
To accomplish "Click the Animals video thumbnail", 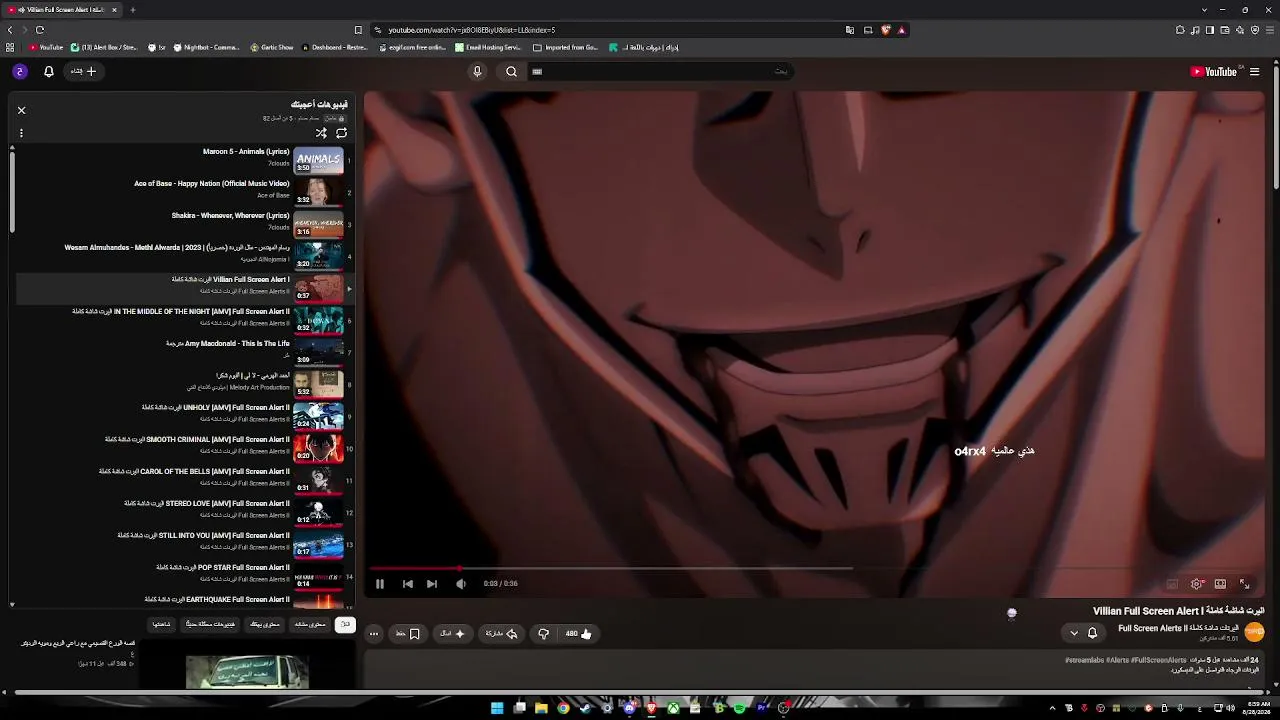I will tap(319, 160).
